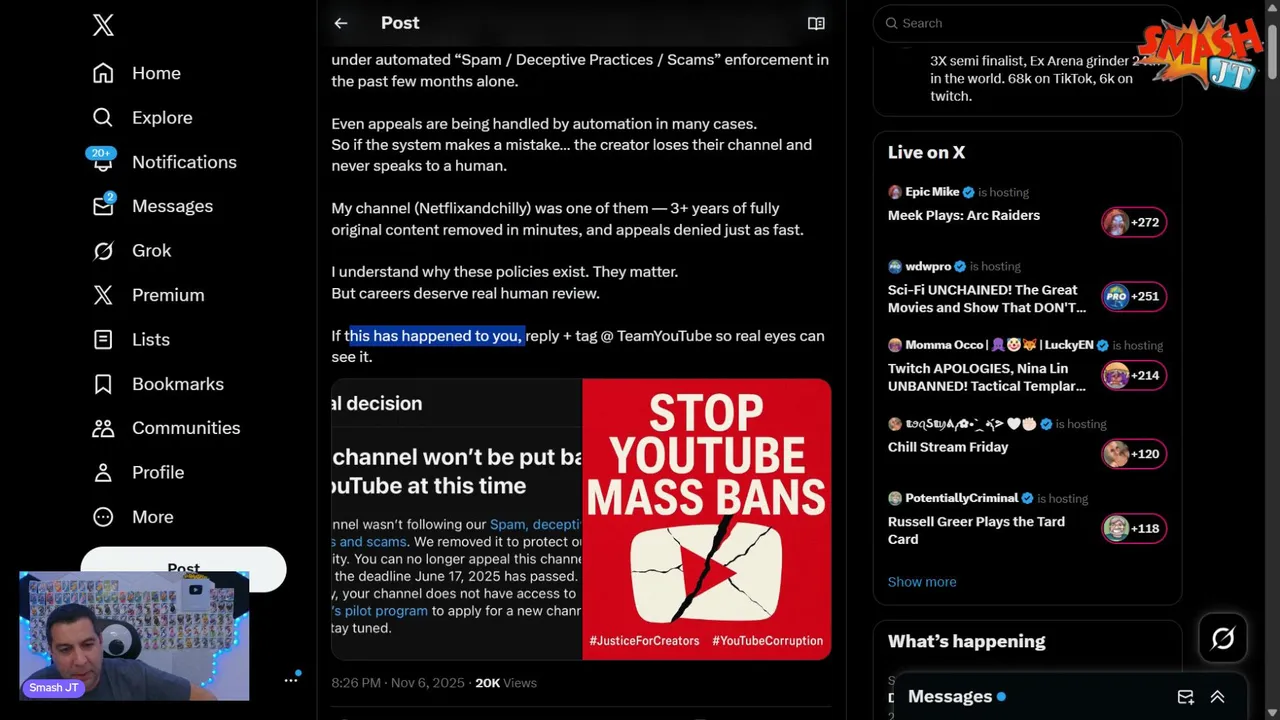Open Sci-Fi UNCHAINED stream

click(987, 299)
